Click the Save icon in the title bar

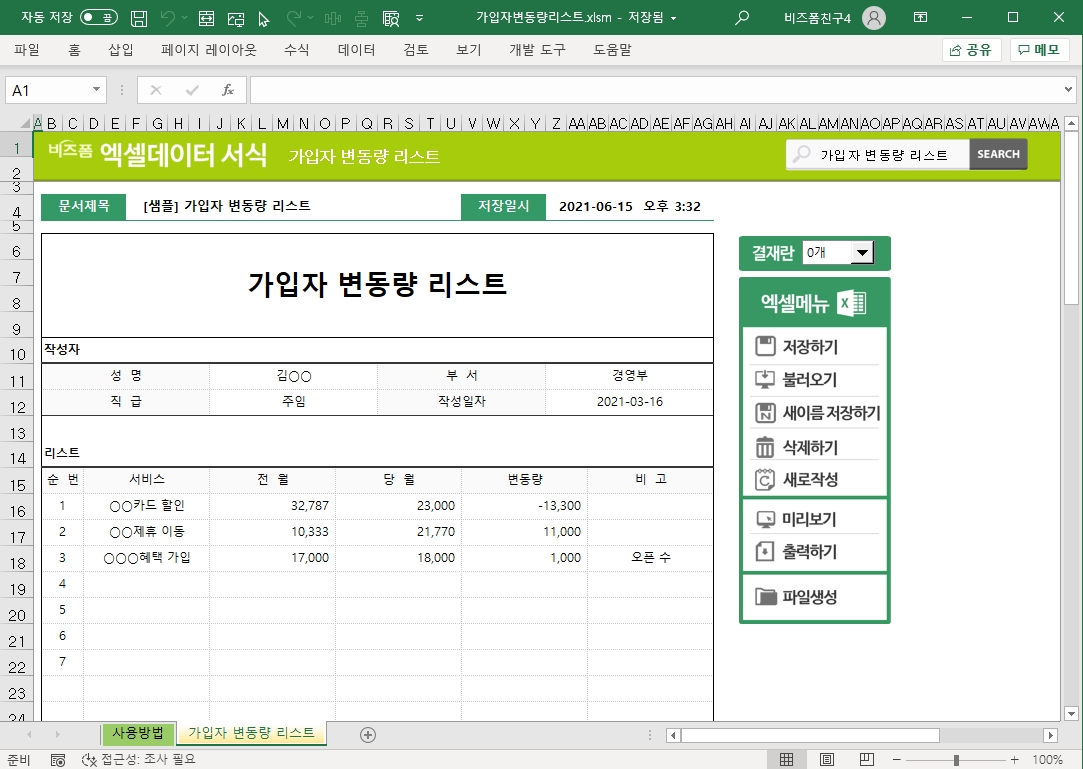[140, 18]
